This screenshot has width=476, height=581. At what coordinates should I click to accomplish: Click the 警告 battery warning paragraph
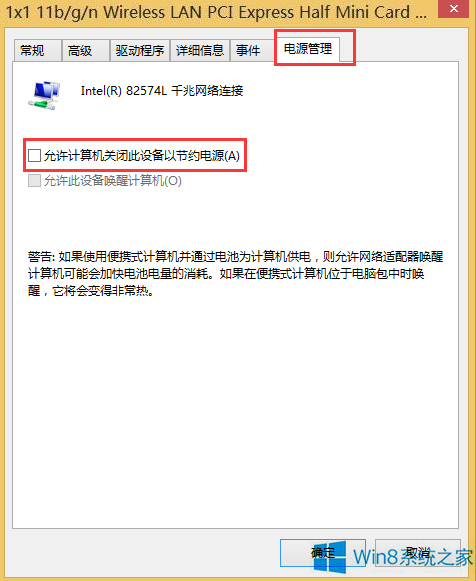[x=236, y=273]
